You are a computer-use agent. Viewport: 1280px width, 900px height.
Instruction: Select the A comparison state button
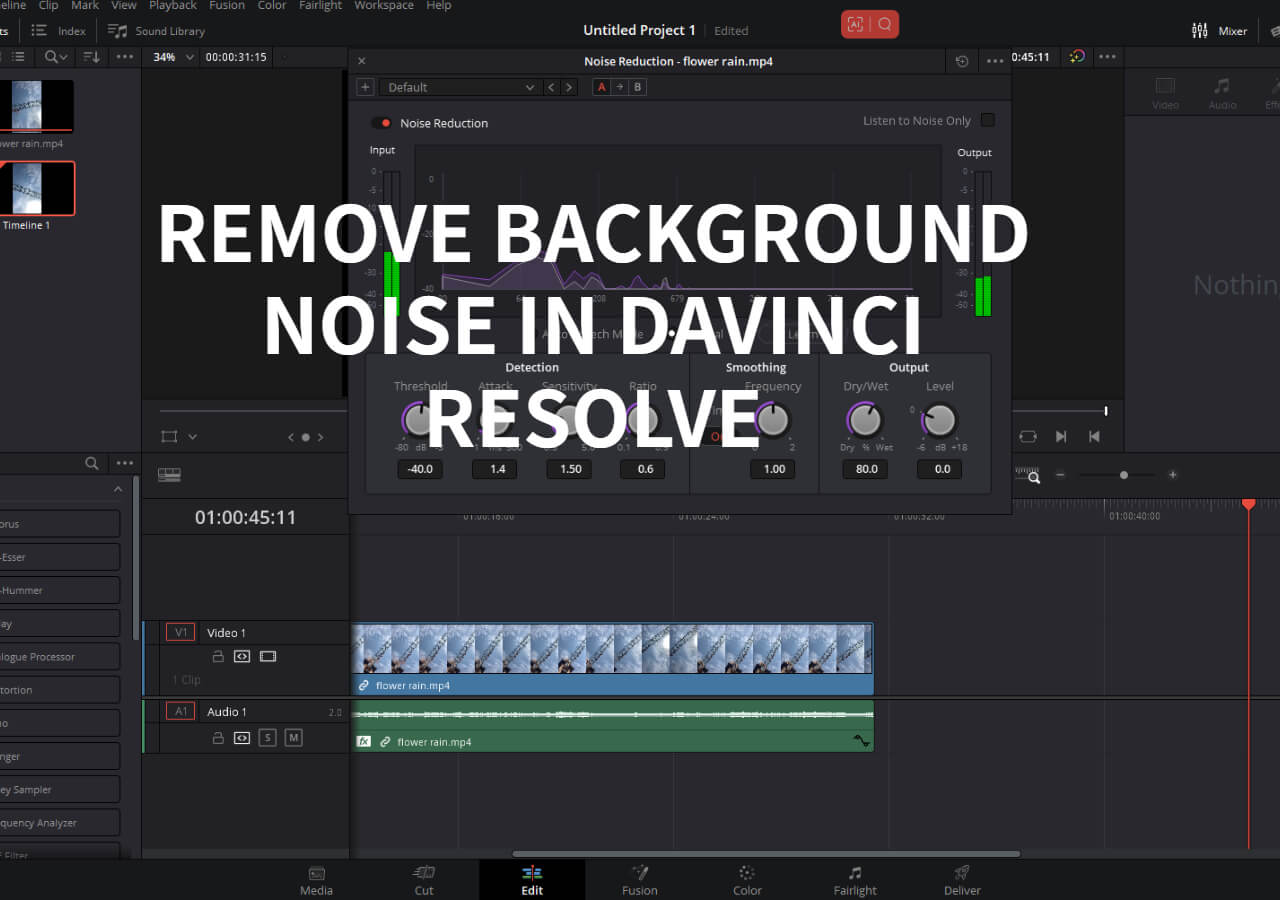601,87
